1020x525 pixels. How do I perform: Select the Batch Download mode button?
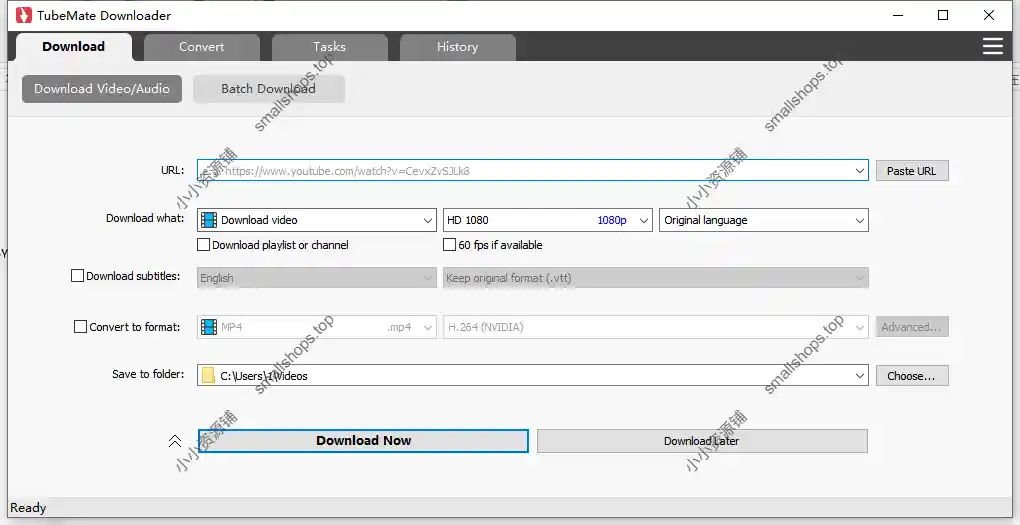(269, 88)
